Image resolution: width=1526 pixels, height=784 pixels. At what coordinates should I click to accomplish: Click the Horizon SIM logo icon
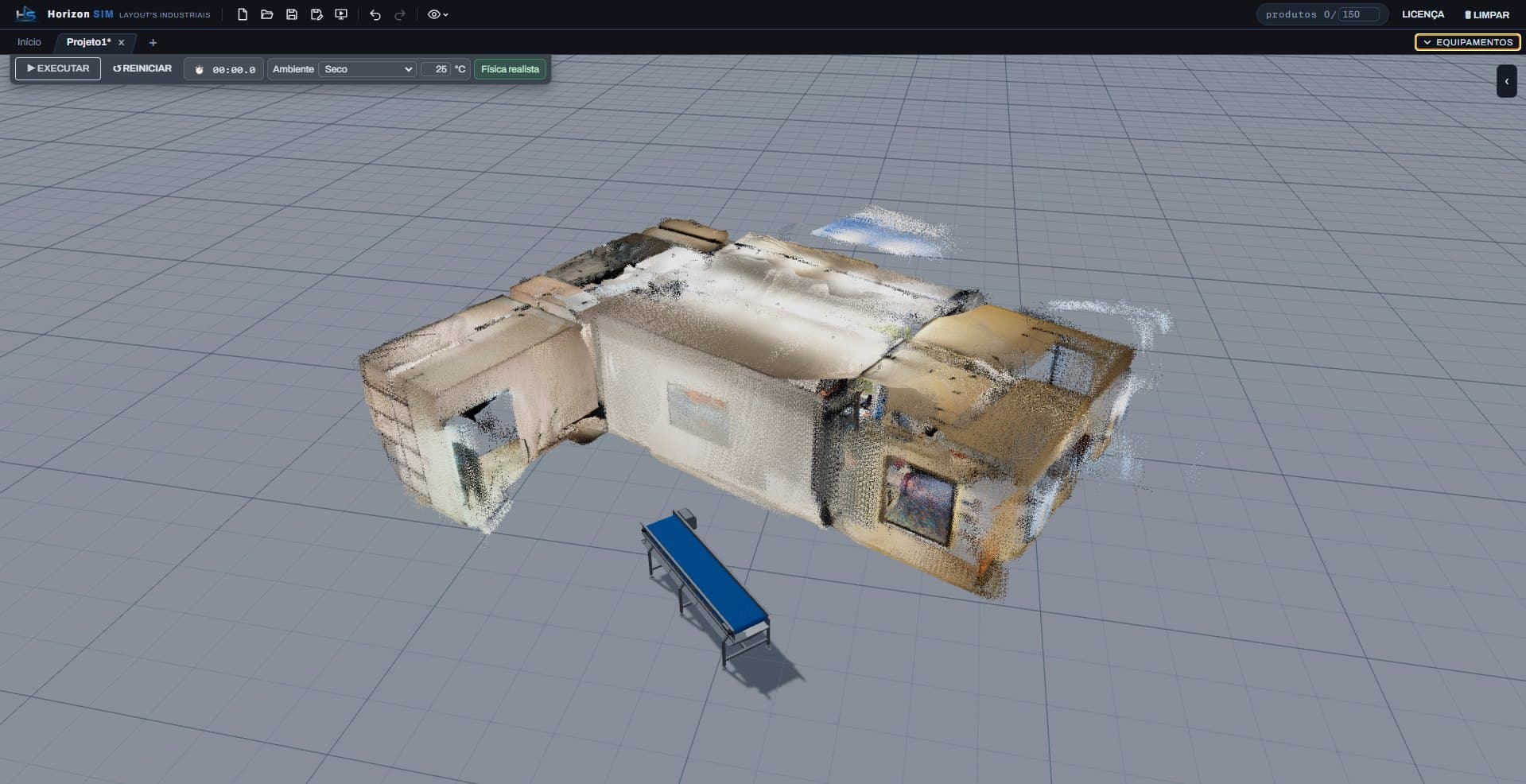26,14
